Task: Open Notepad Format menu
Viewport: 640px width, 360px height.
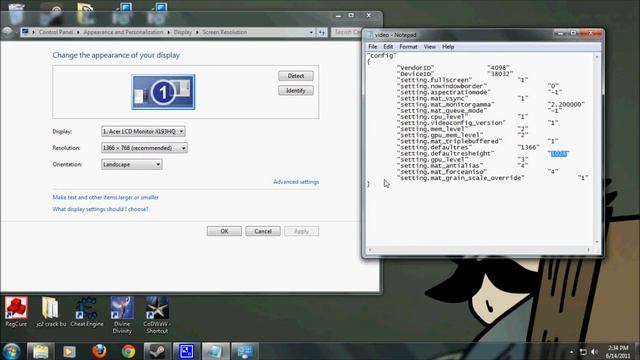Action: coord(408,47)
